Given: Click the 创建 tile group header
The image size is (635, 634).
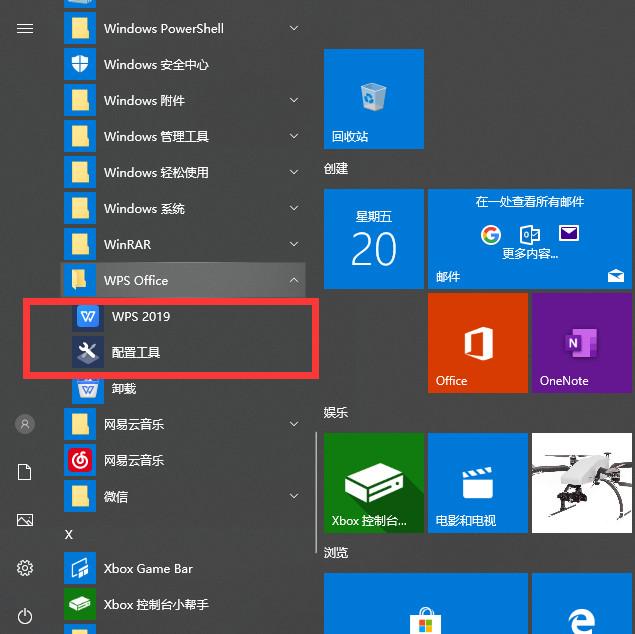Looking at the screenshot, I should (336, 168).
